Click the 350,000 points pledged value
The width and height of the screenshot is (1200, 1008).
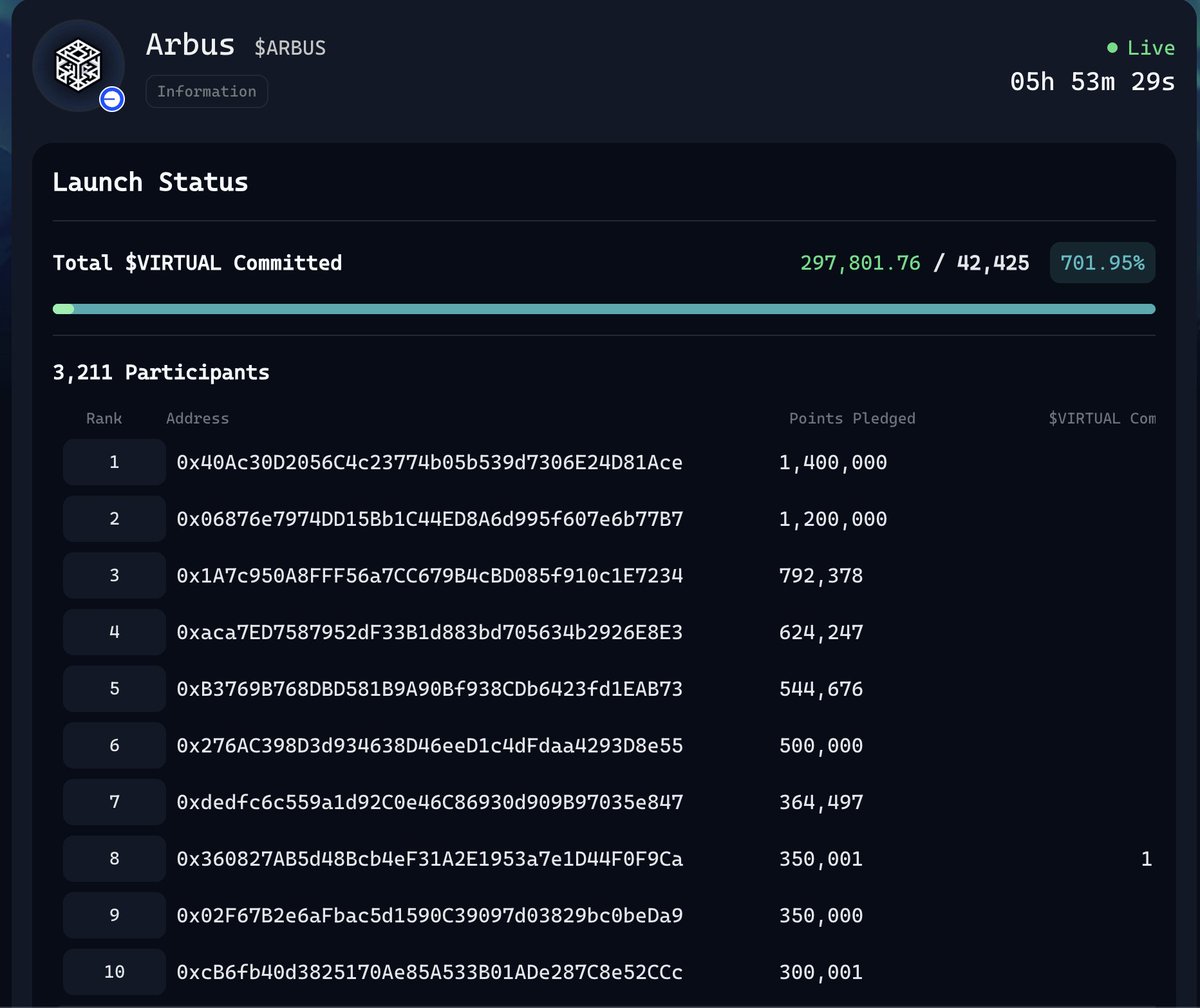[x=821, y=916]
